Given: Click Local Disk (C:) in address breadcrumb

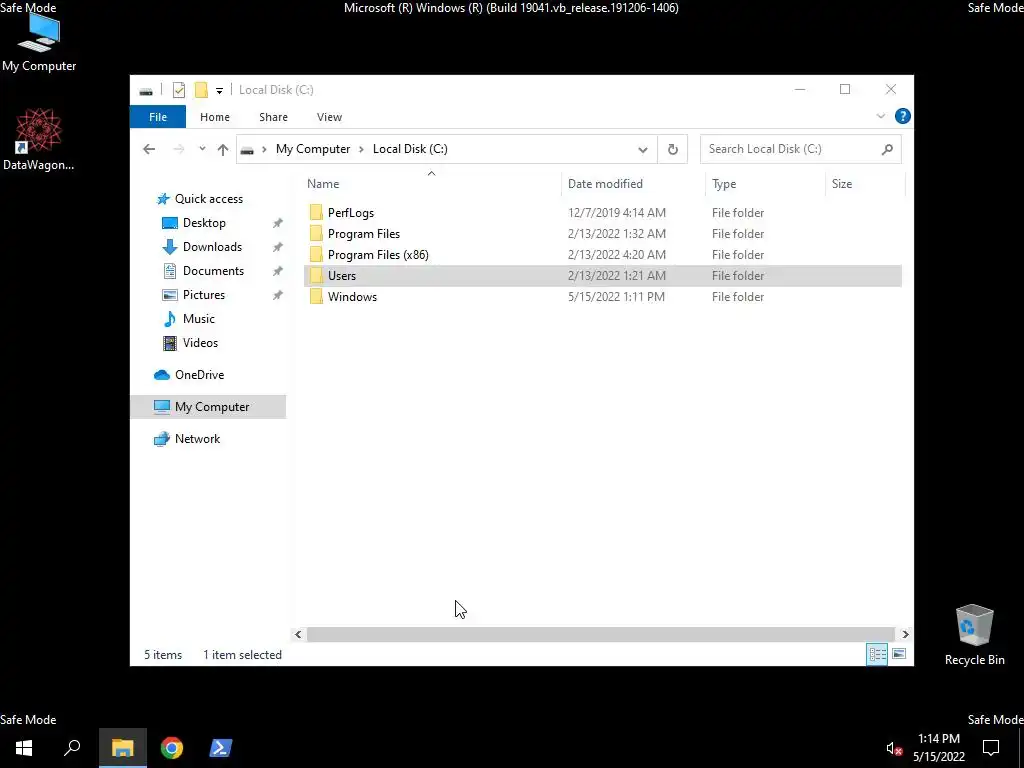Looking at the screenshot, I should 410,149.
